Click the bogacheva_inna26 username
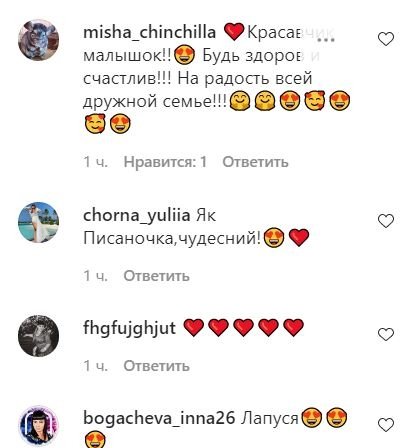The height and width of the screenshot is (448, 406). click(159, 418)
